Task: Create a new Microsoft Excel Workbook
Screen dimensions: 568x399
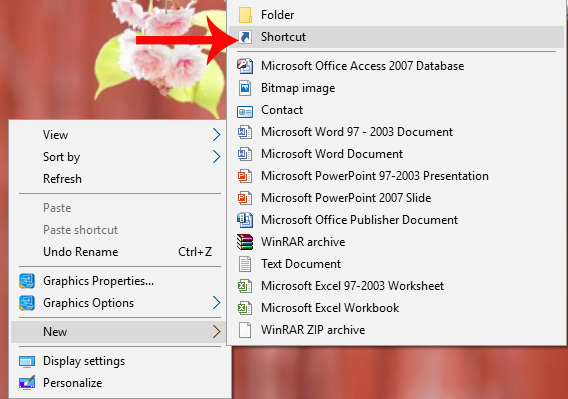Action: click(x=396, y=308)
